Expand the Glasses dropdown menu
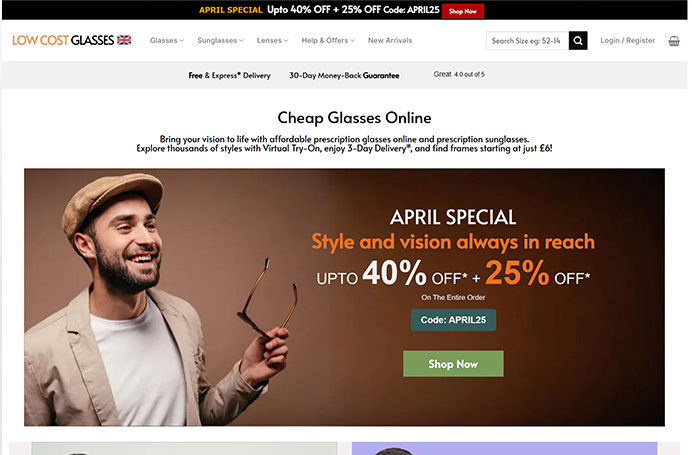 (x=167, y=40)
